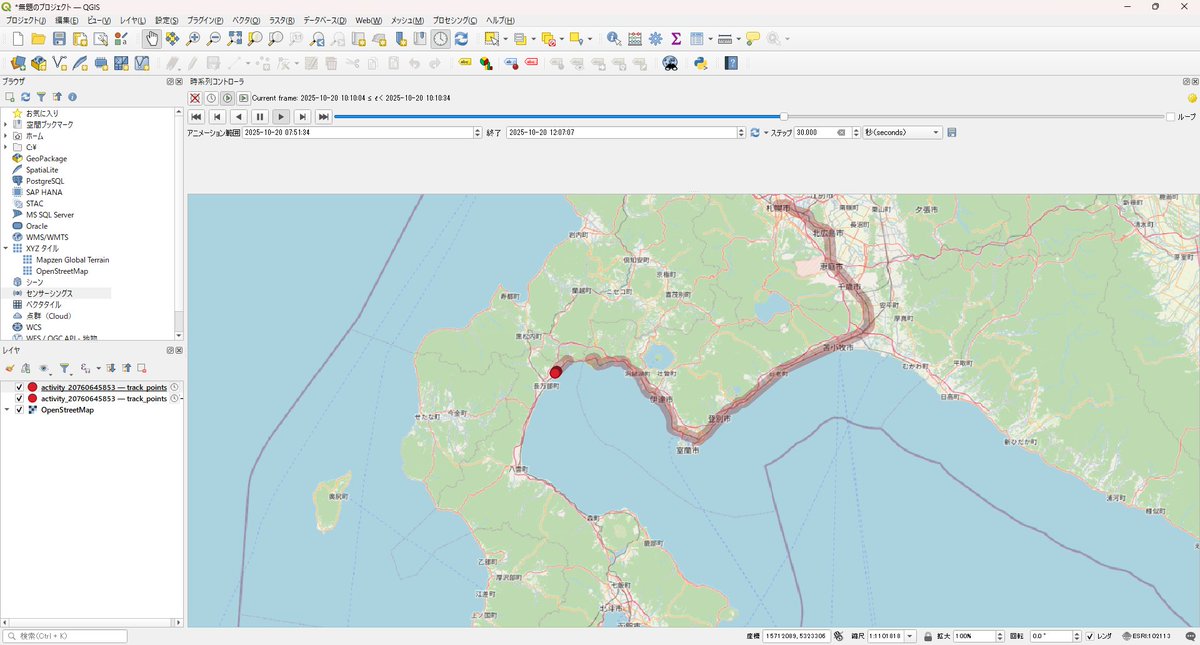Toggle visibility of OpenStreetMap layer
Viewport: 1200px width, 645px height.
tap(20, 410)
